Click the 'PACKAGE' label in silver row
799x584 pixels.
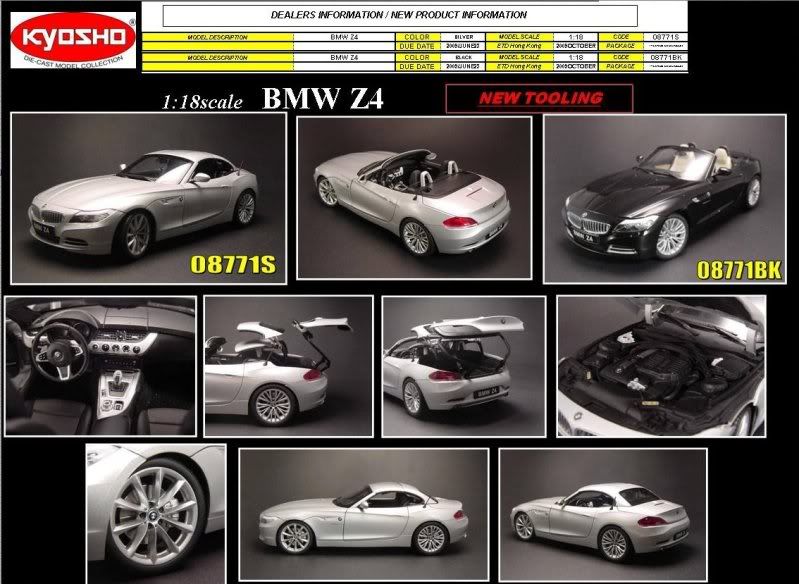[x=621, y=46]
